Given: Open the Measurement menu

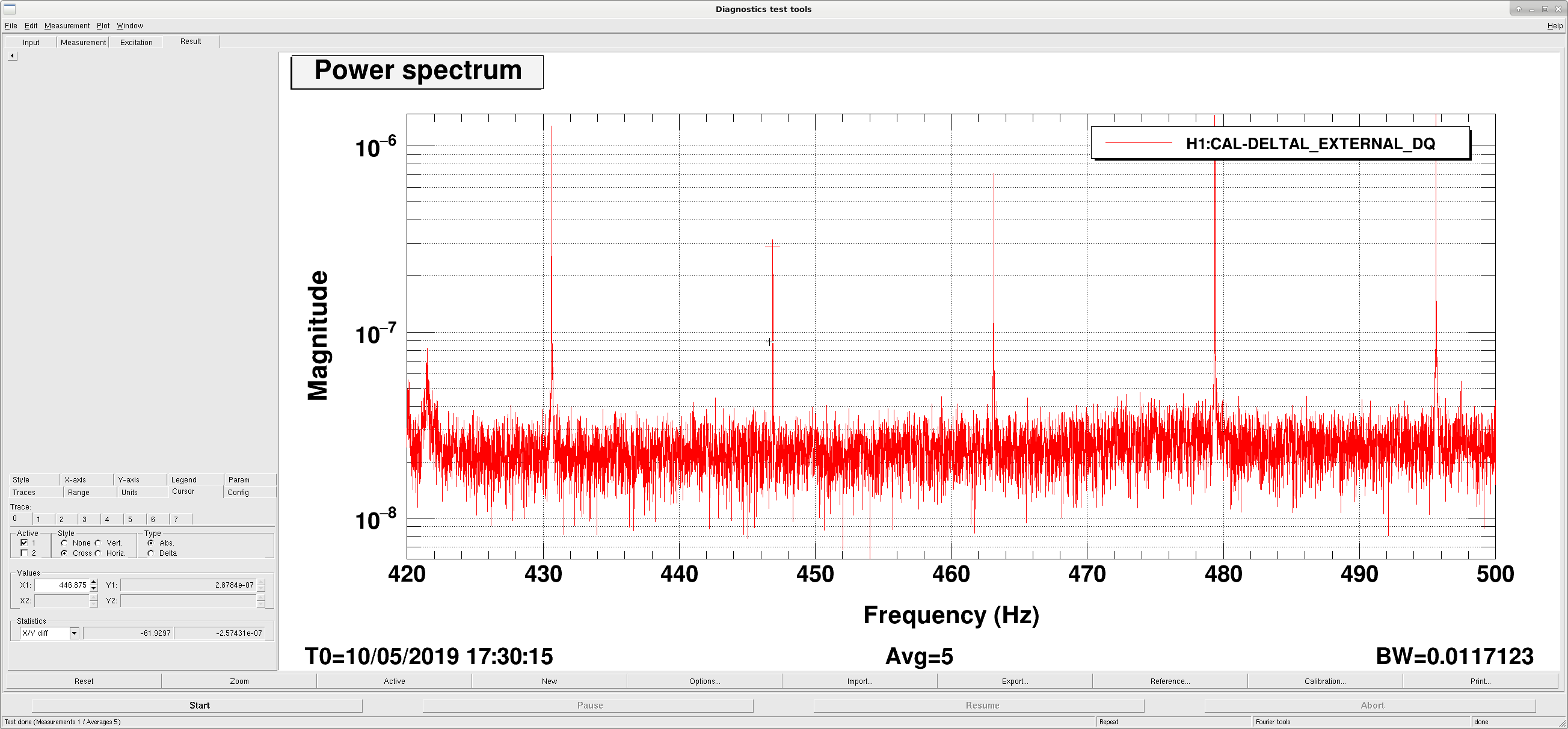Looking at the screenshot, I should (67, 25).
